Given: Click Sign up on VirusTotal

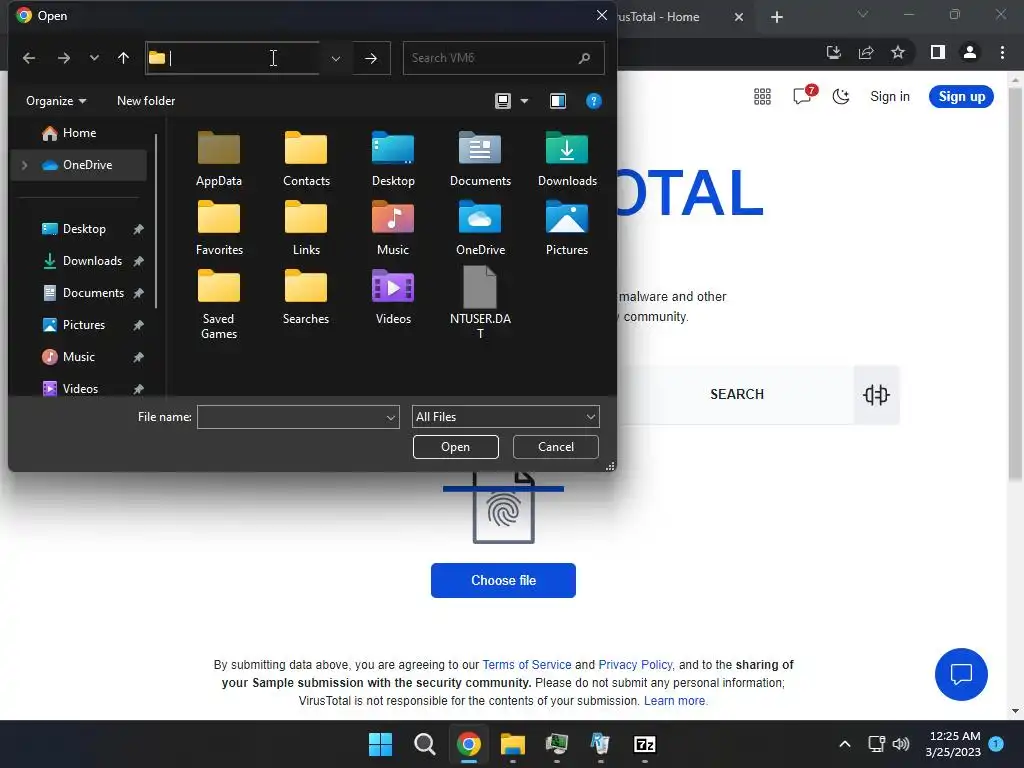Looking at the screenshot, I should click(x=961, y=97).
